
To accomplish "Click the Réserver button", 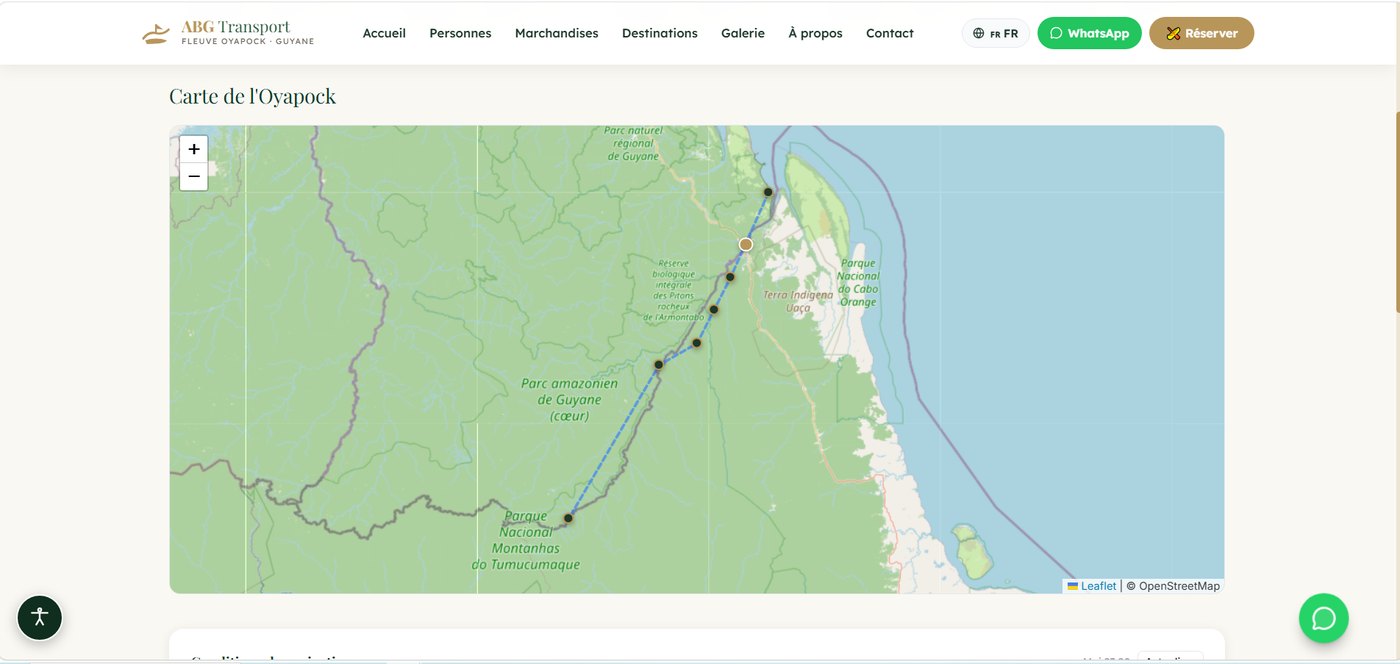I will tap(1201, 33).
